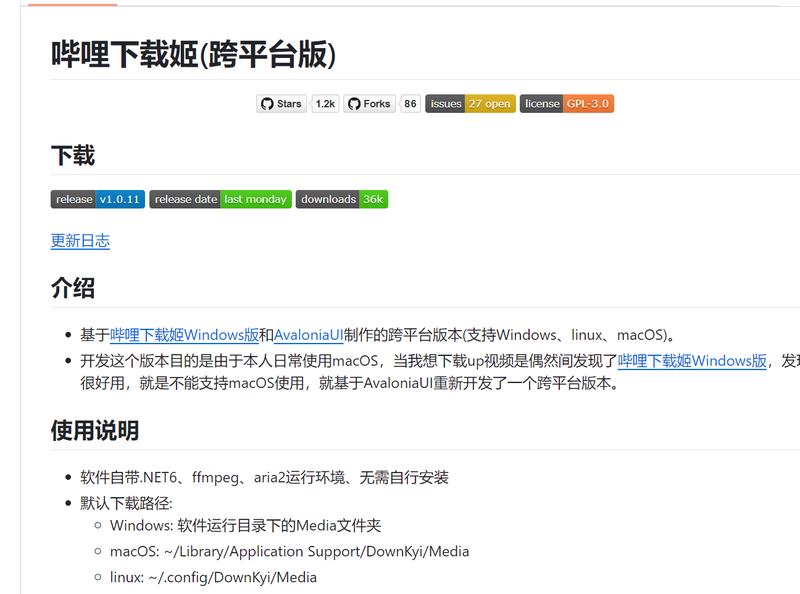
Task: Click the line about .NET6, ffmpeg, aria2
Action: click(264, 477)
